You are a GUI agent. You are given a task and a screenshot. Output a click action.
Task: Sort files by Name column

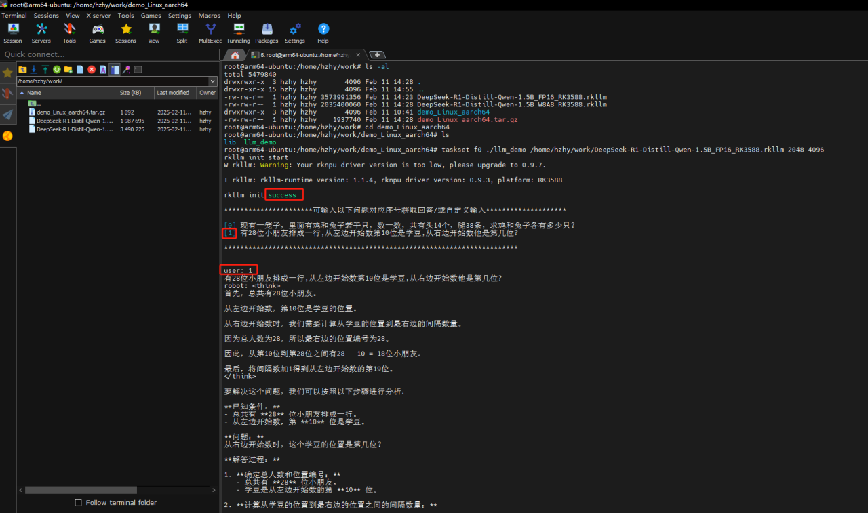click(68, 93)
